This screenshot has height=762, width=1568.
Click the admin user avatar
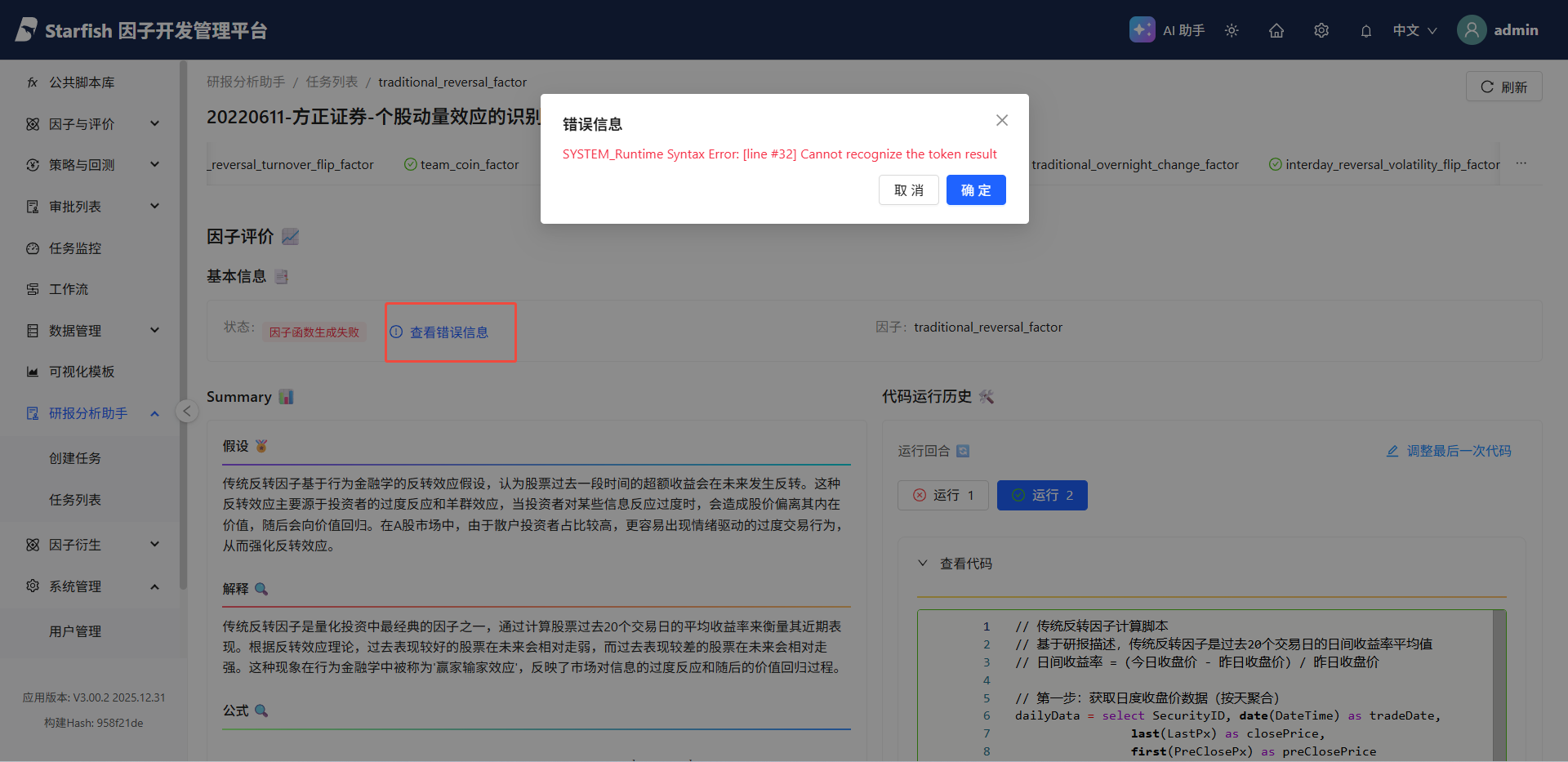[1472, 30]
